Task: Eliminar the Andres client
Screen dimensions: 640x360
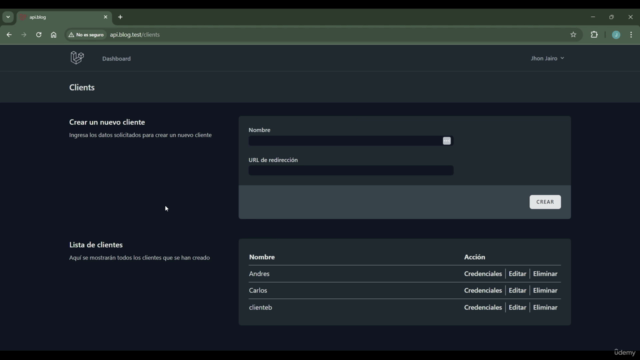Action: click(x=545, y=273)
